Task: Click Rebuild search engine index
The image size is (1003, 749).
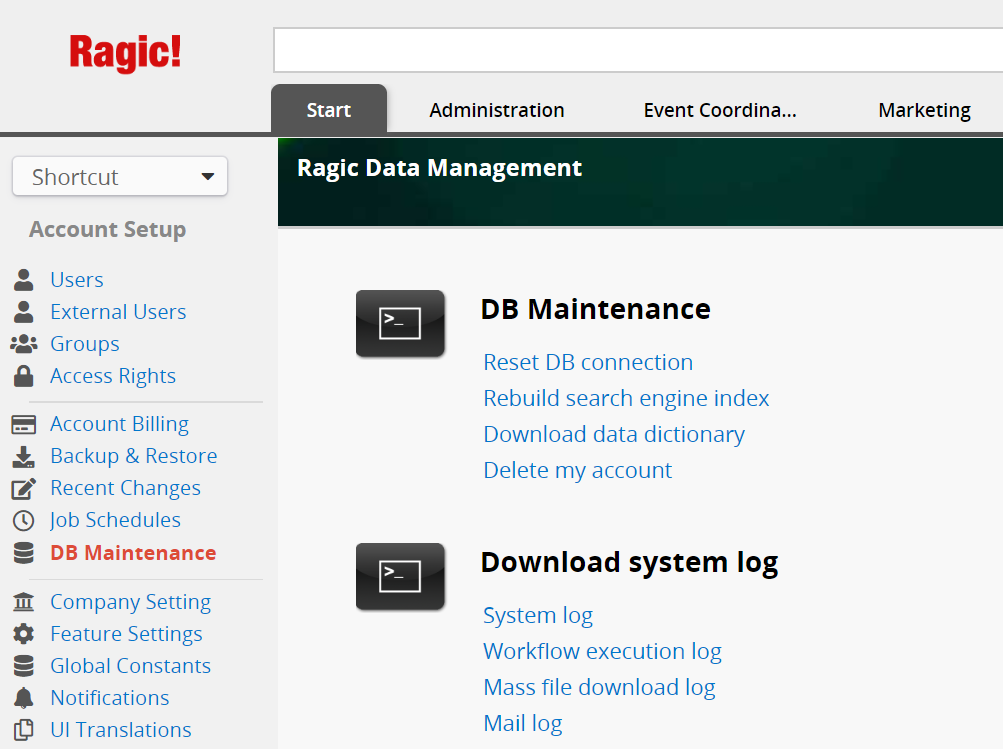Action: pyautogui.click(x=626, y=398)
